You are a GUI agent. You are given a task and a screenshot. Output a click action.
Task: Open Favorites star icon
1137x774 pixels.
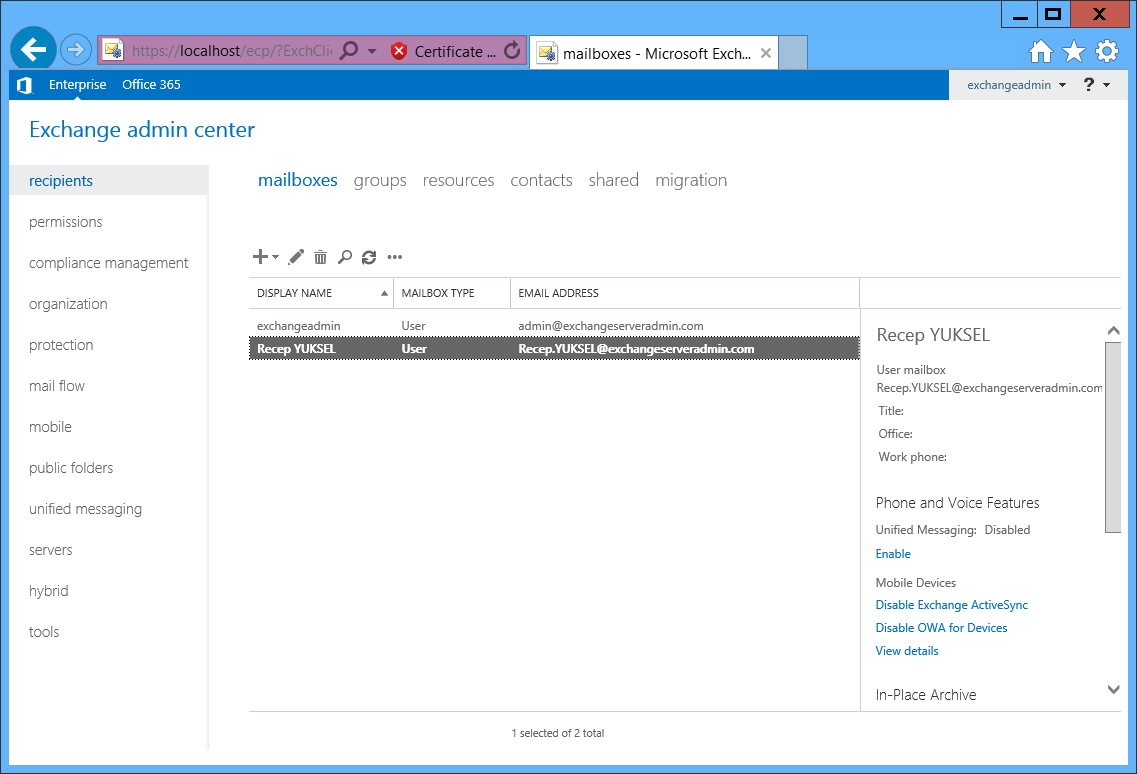point(1073,52)
